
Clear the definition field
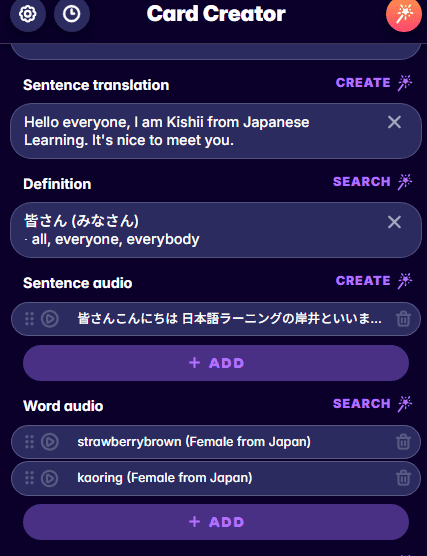[x=394, y=222]
